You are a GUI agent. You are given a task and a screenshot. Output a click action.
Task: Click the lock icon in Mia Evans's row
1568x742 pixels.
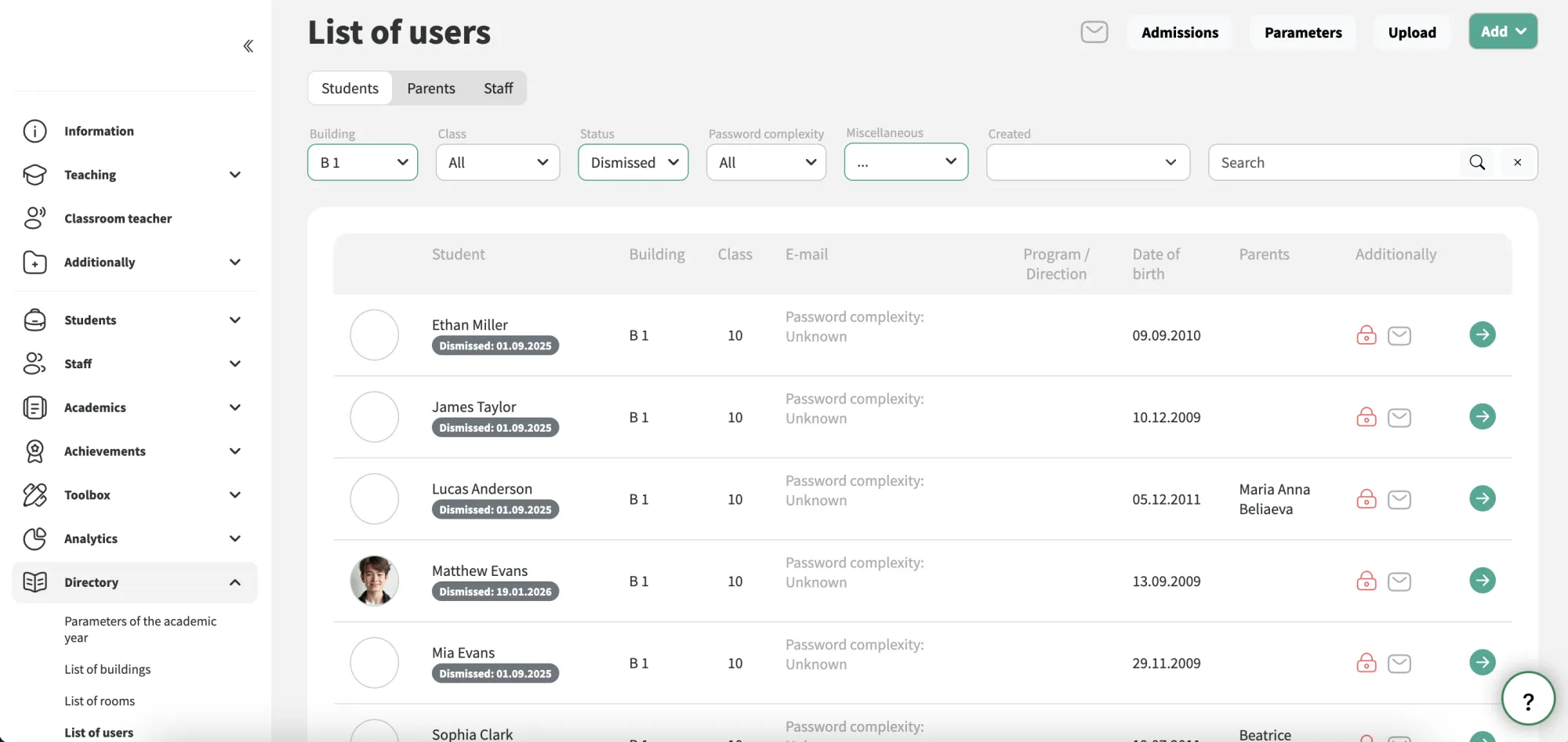(x=1367, y=663)
